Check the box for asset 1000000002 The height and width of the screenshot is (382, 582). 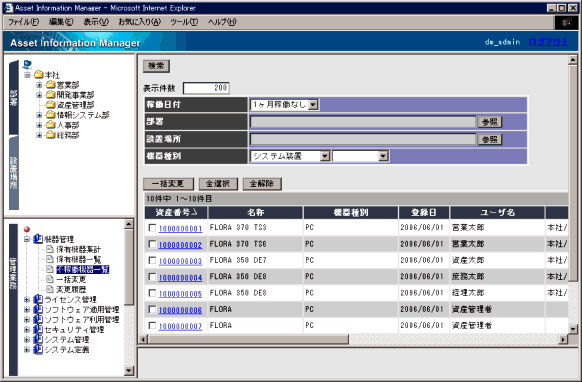[152, 244]
